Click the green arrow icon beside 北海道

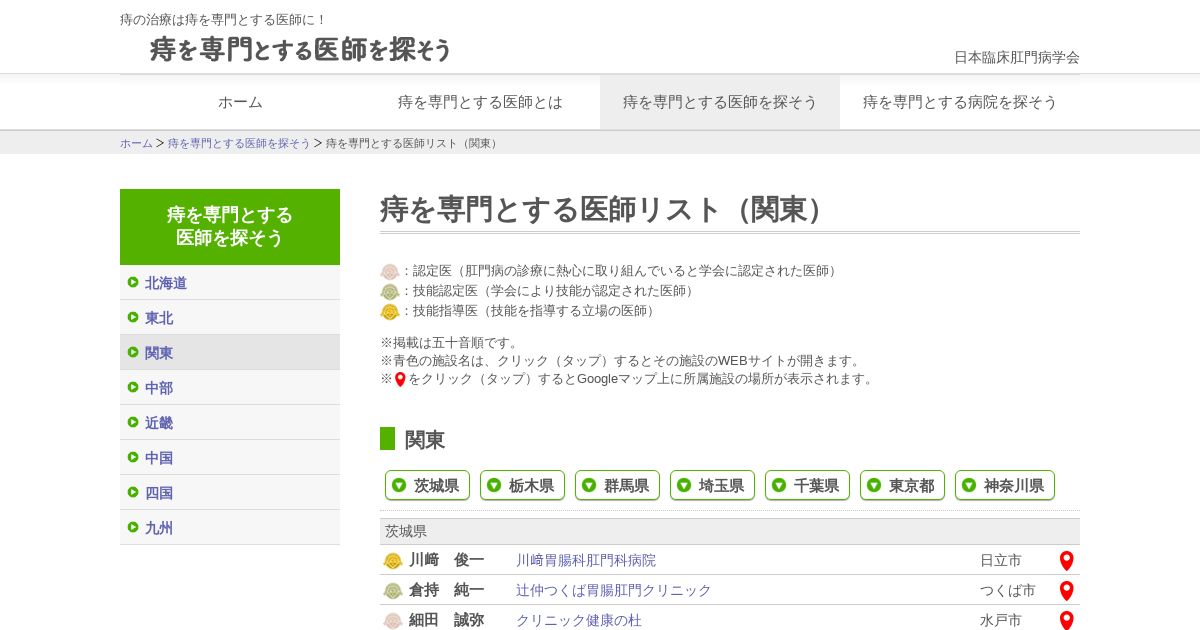tap(133, 282)
